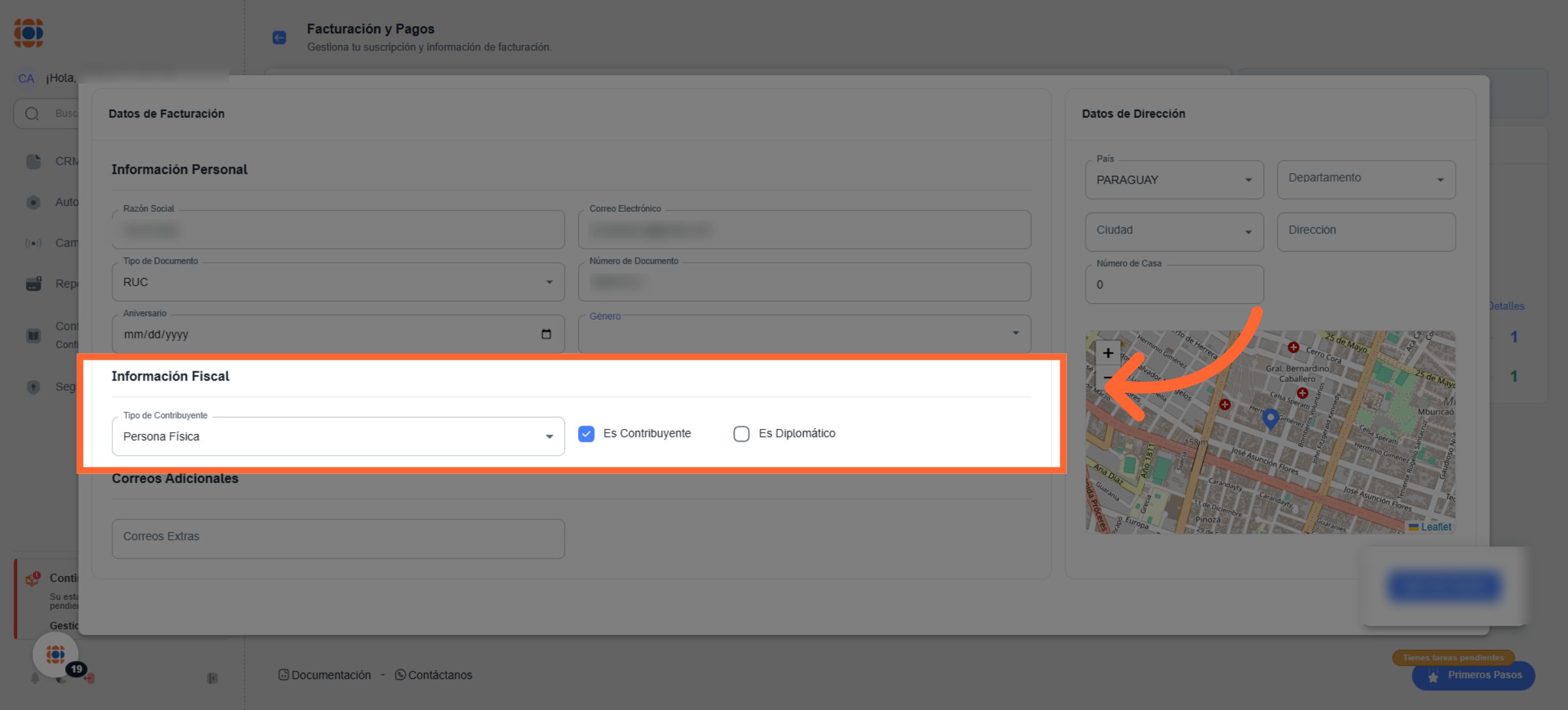
Task: Click the notification bell icon
Action: (x=35, y=679)
